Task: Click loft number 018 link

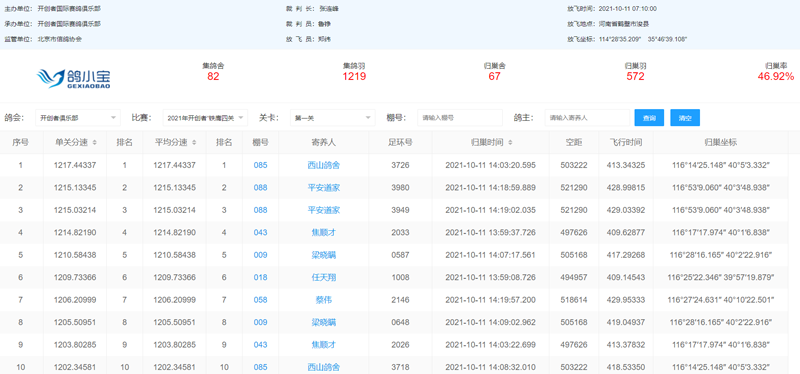Action: pos(260,278)
